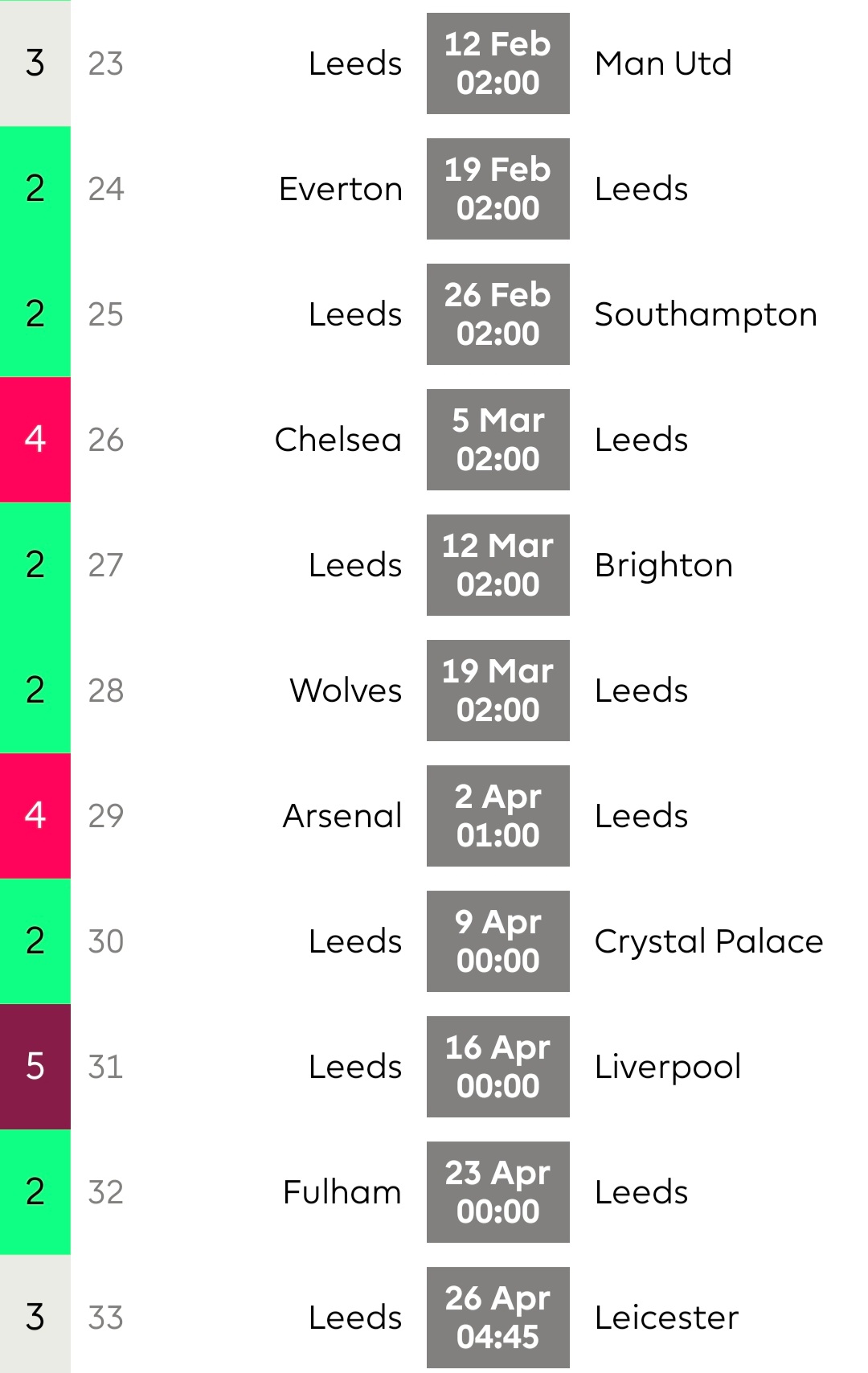
Task: Click Southampton opponent name
Action: click(x=706, y=314)
